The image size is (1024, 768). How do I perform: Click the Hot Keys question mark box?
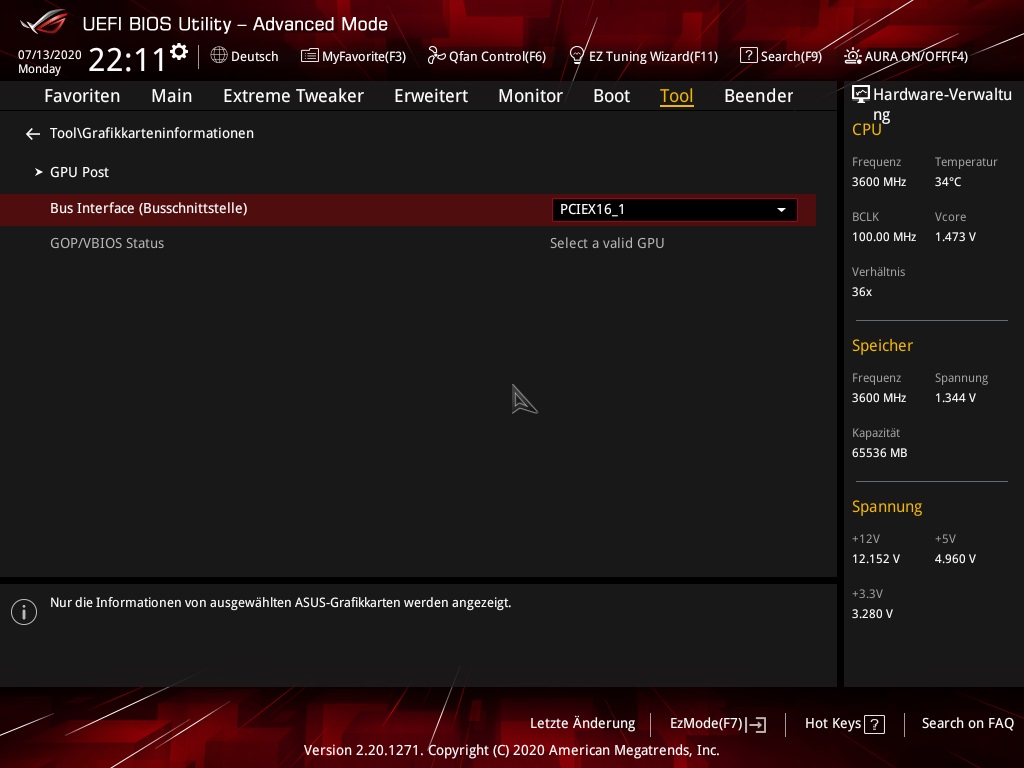point(874,724)
